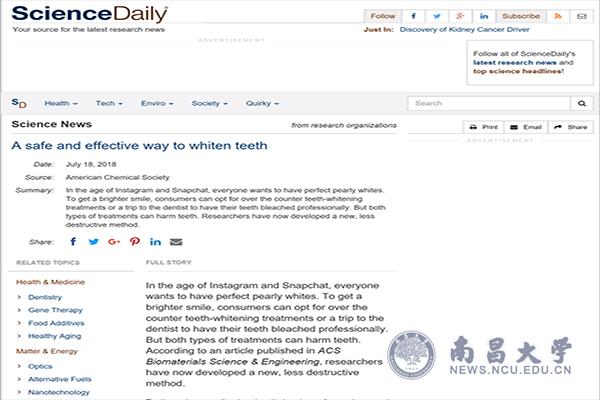Screen dimensions: 600x400
Task: Expand the Enviro dropdown menu
Action: [157, 103]
